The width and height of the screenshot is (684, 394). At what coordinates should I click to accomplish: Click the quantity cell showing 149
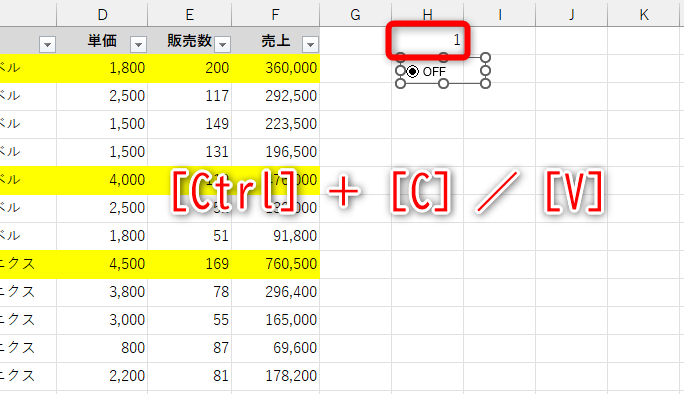(190, 124)
